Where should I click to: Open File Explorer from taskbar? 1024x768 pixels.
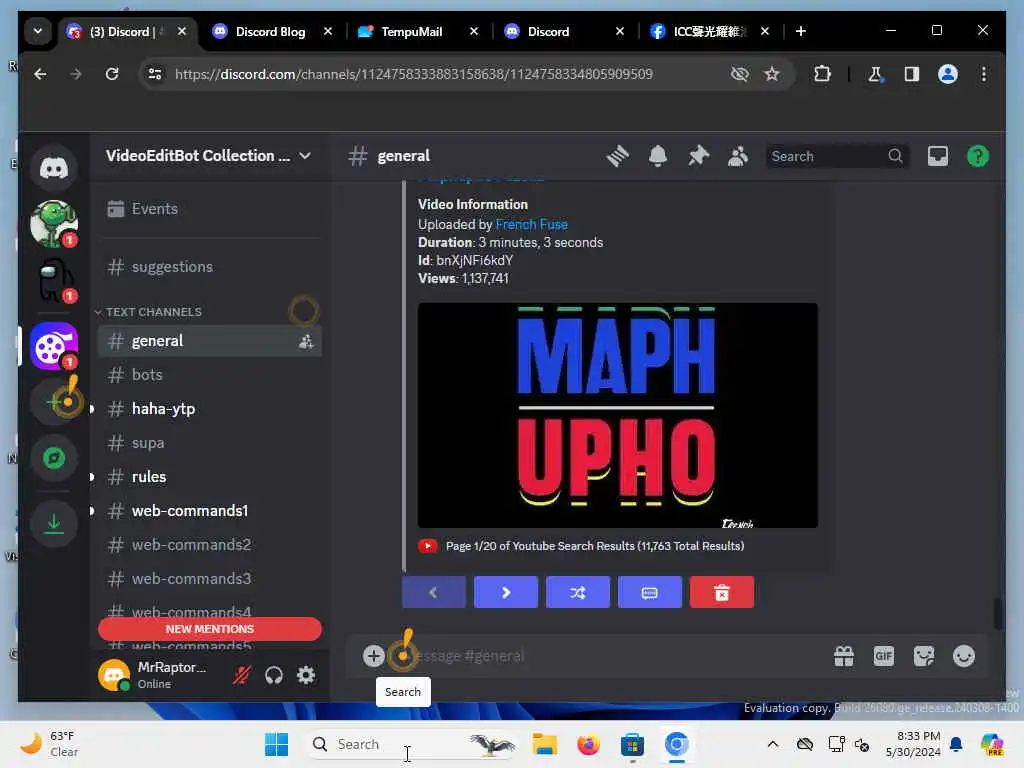[544, 744]
